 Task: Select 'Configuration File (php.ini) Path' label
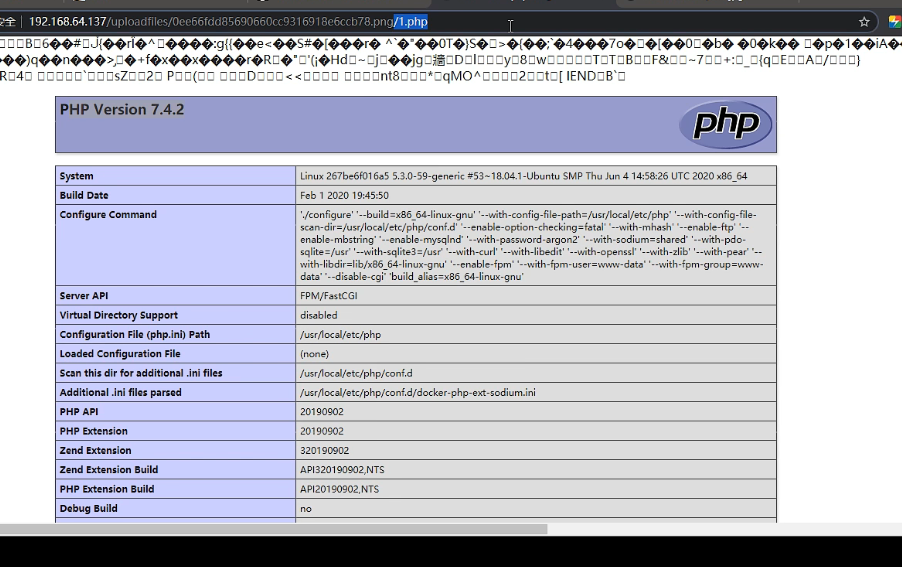(135, 335)
